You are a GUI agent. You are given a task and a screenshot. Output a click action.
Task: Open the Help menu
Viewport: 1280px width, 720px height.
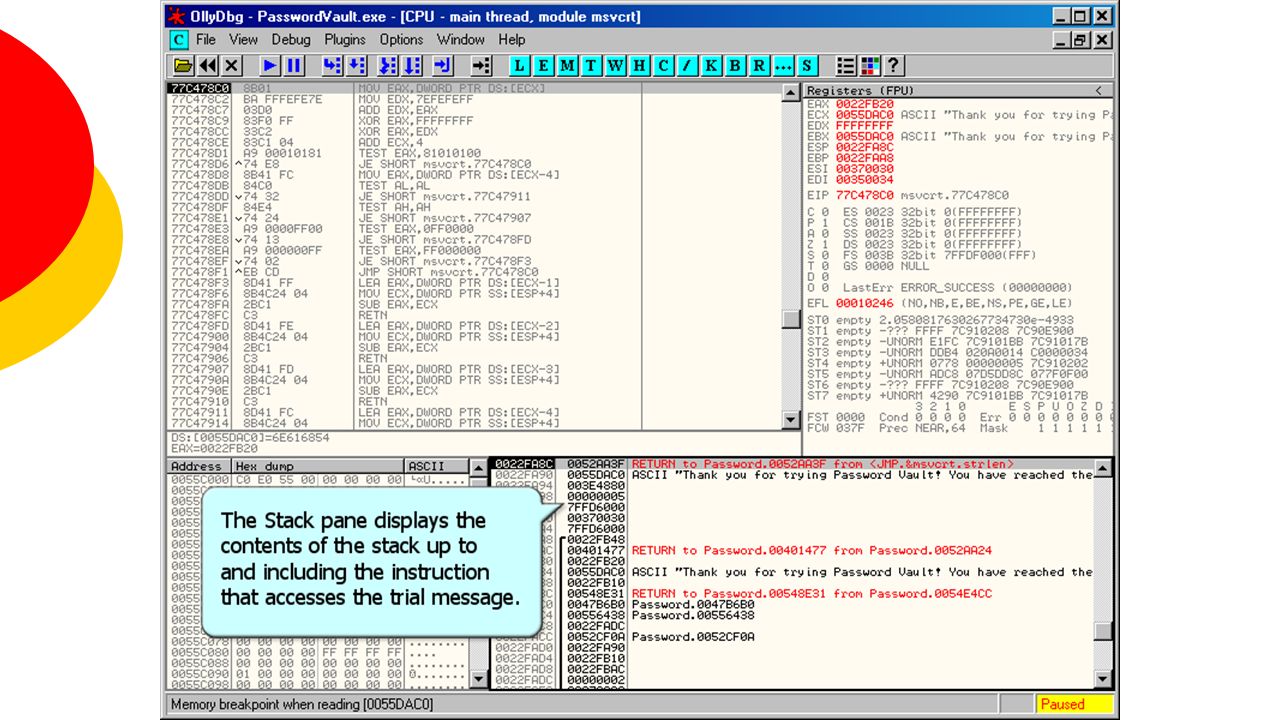pyautogui.click(x=512, y=40)
